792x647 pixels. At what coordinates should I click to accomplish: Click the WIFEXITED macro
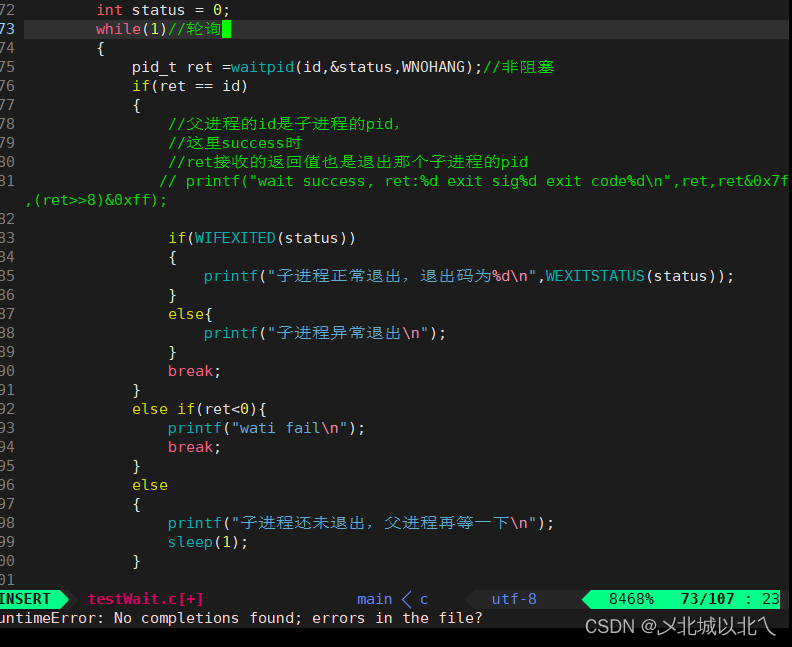(235, 238)
